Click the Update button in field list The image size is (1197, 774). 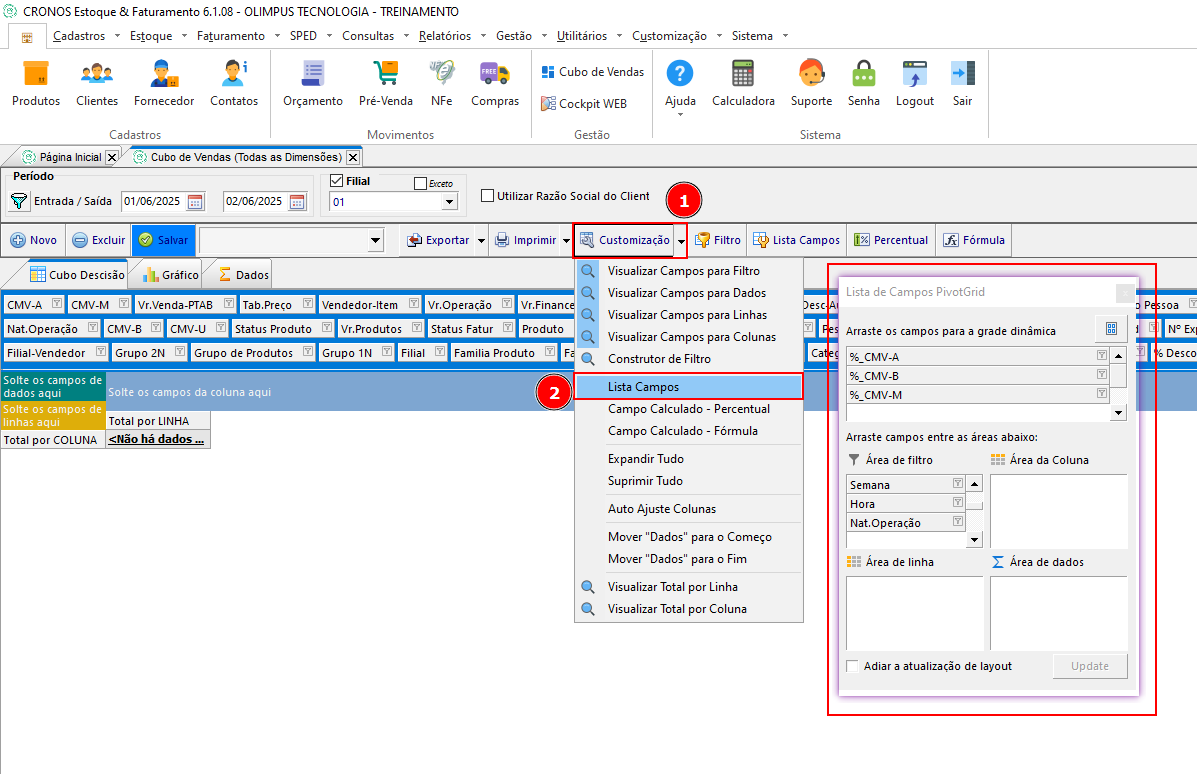[x=1089, y=666]
